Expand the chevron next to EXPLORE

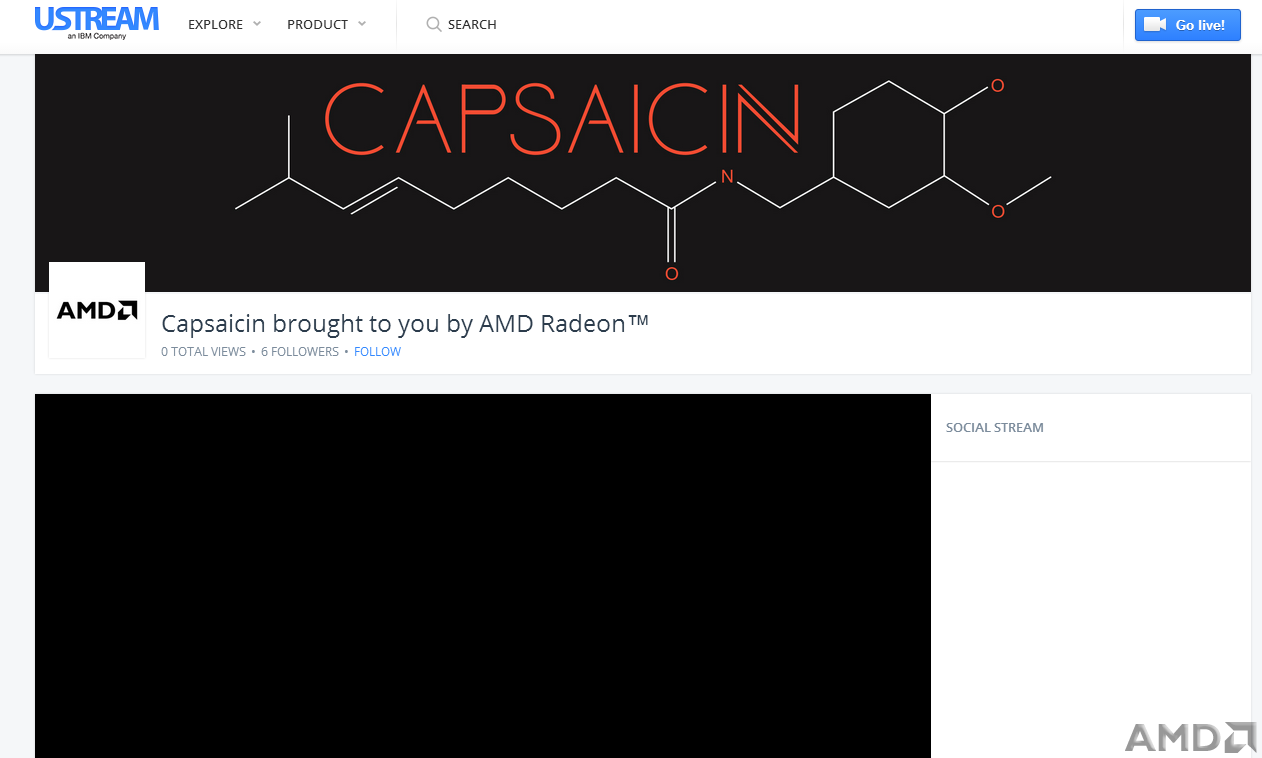pyautogui.click(x=257, y=24)
